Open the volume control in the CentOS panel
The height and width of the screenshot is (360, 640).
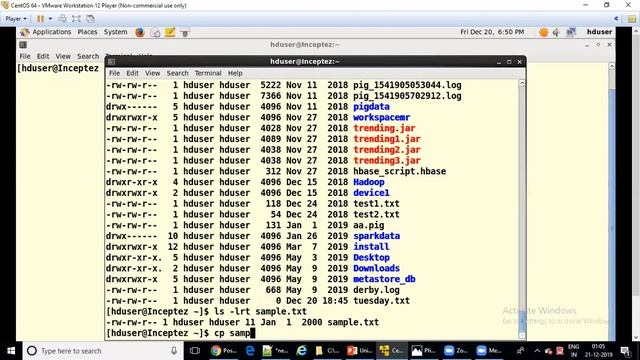pos(556,32)
